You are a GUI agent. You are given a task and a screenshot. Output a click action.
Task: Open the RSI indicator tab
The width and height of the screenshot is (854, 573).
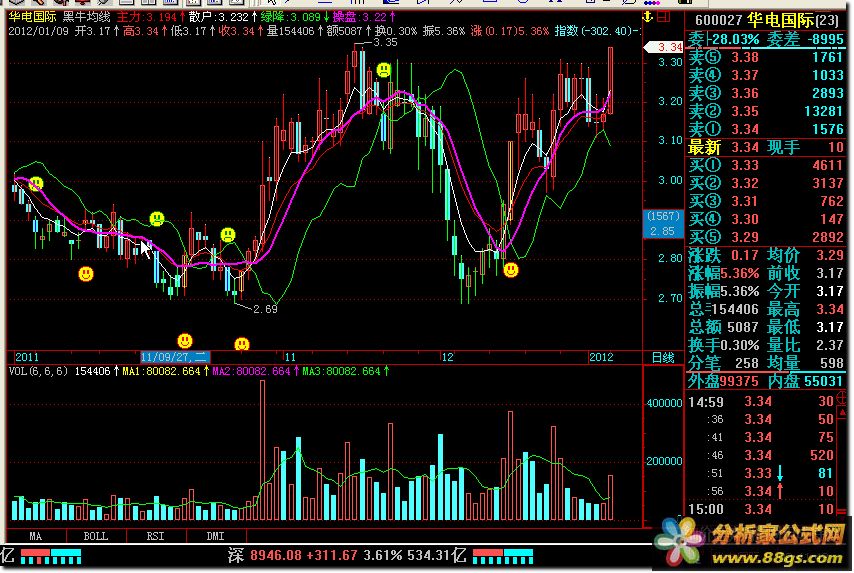click(x=156, y=536)
